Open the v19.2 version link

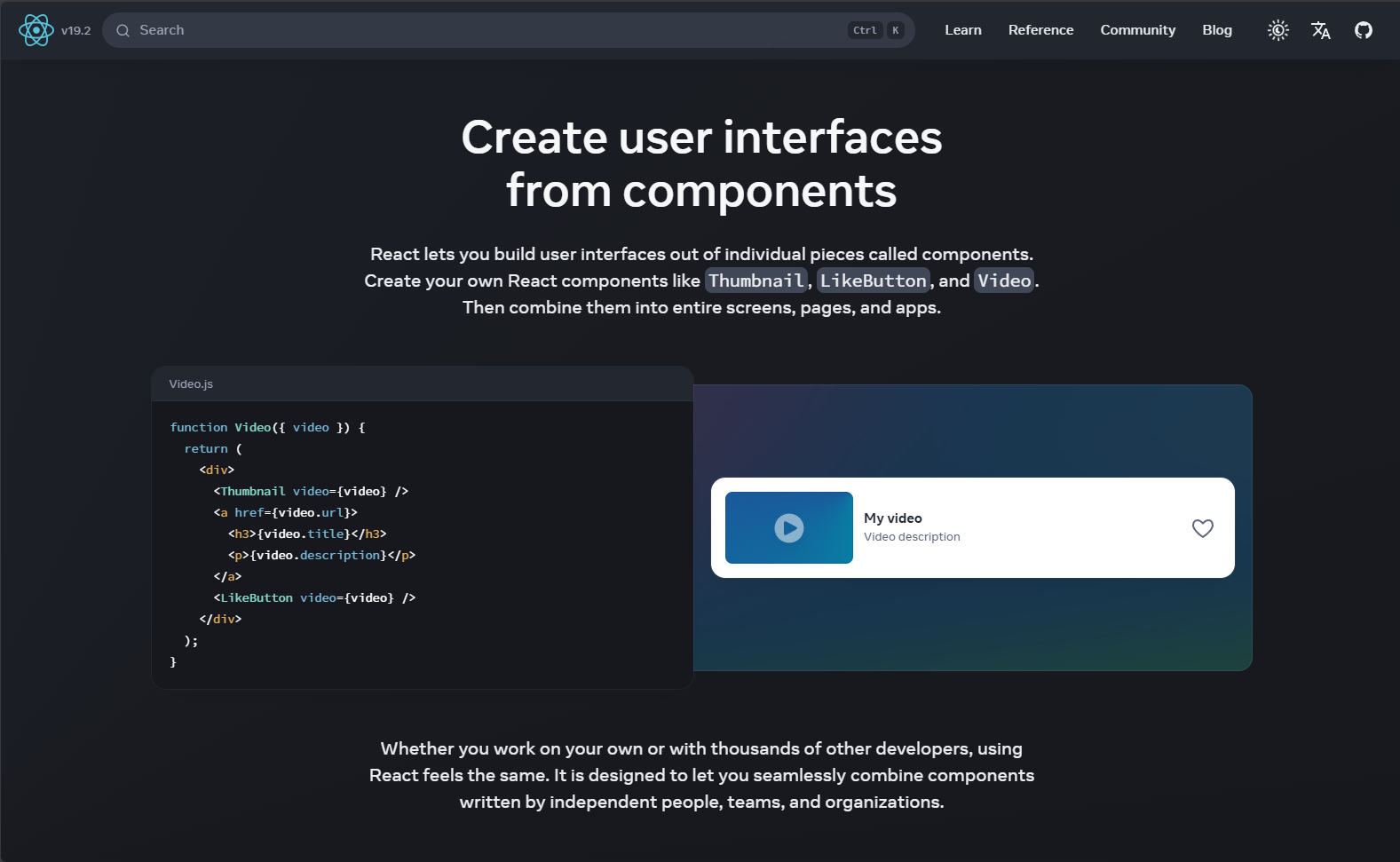(75, 30)
